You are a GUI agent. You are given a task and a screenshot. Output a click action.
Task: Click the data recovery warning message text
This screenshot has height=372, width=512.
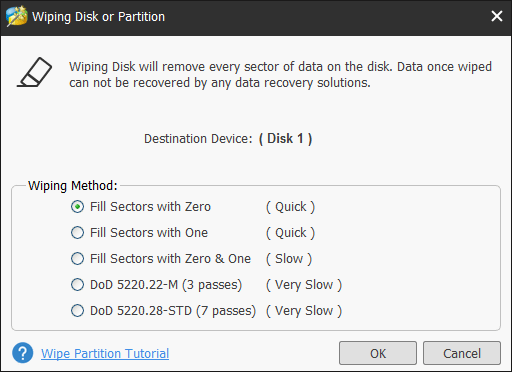(x=280, y=75)
